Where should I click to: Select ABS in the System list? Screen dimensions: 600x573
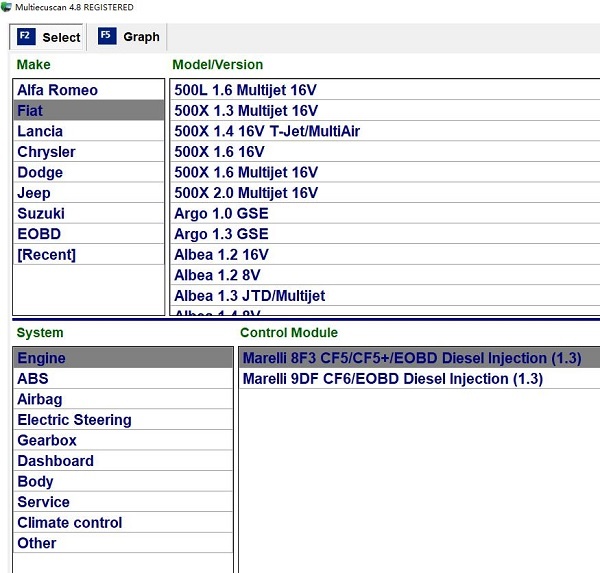tap(33, 379)
